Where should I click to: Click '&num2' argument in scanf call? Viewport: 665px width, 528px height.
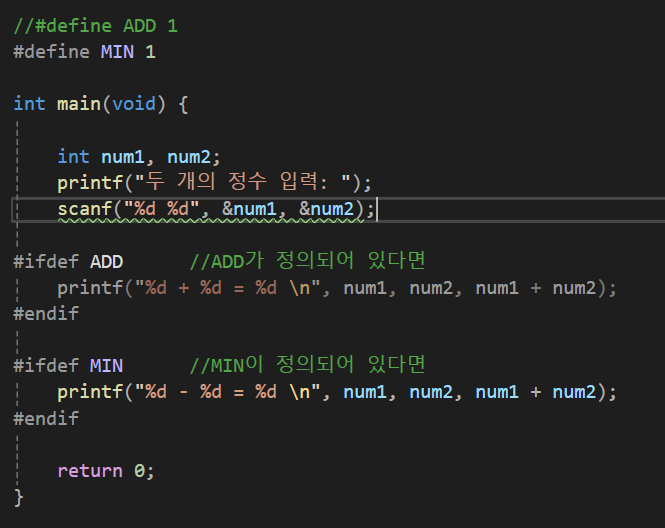pos(326,209)
